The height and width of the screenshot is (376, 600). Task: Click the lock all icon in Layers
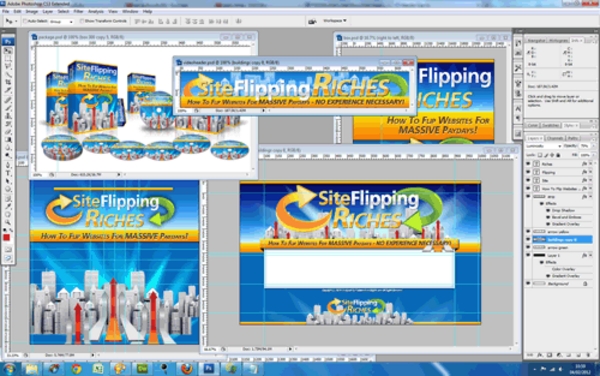(x=558, y=155)
